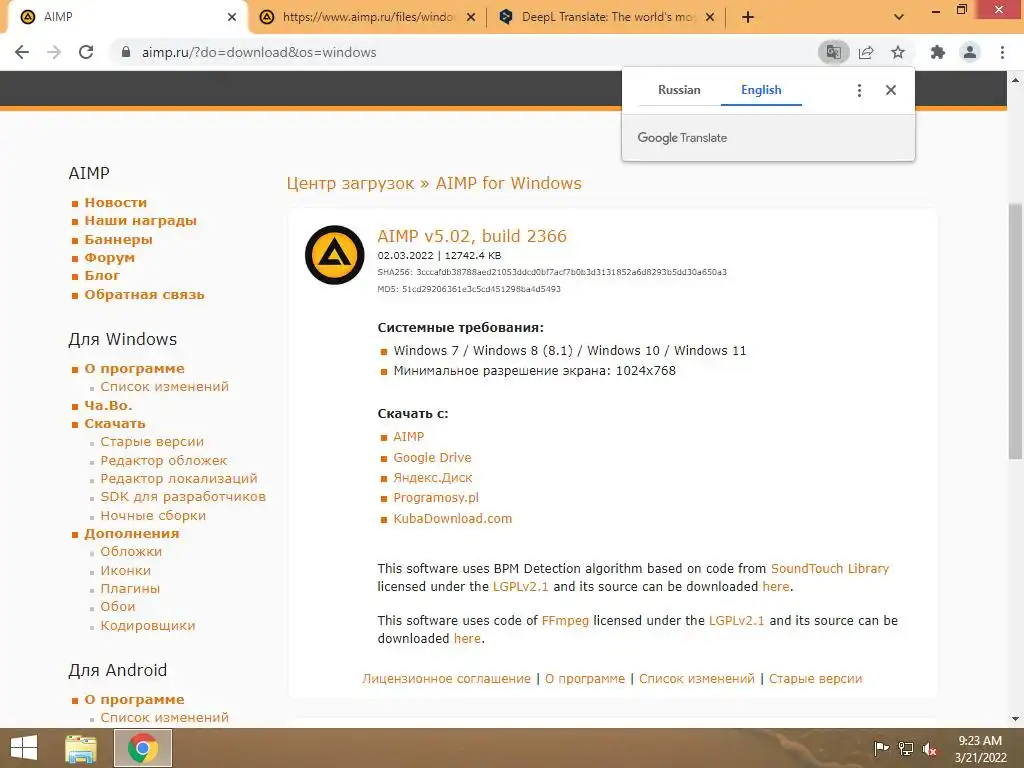Download from Google Drive link

click(x=432, y=457)
